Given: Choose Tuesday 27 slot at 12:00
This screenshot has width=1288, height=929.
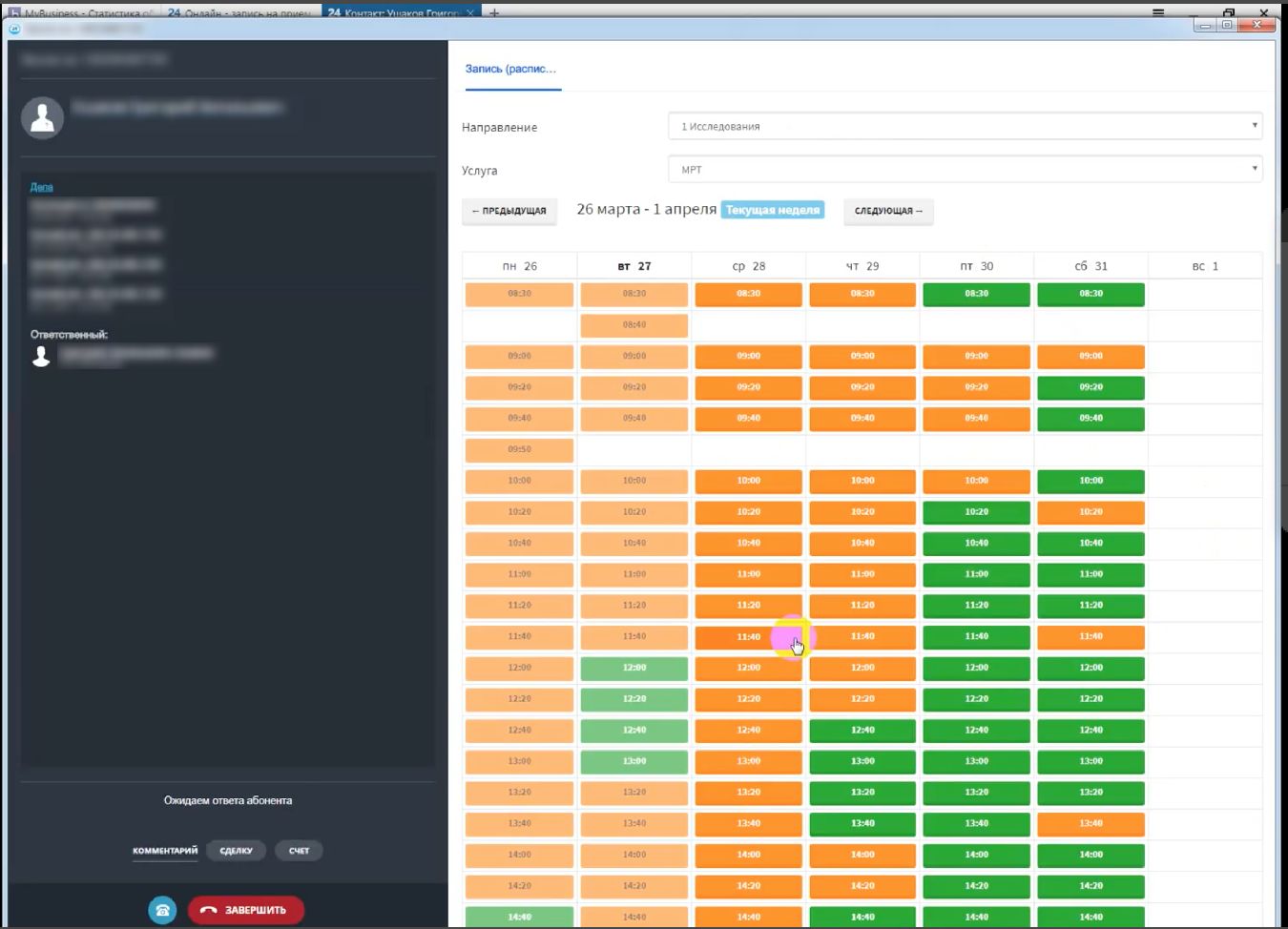Looking at the screenshot, I should [x=634, y=668].
